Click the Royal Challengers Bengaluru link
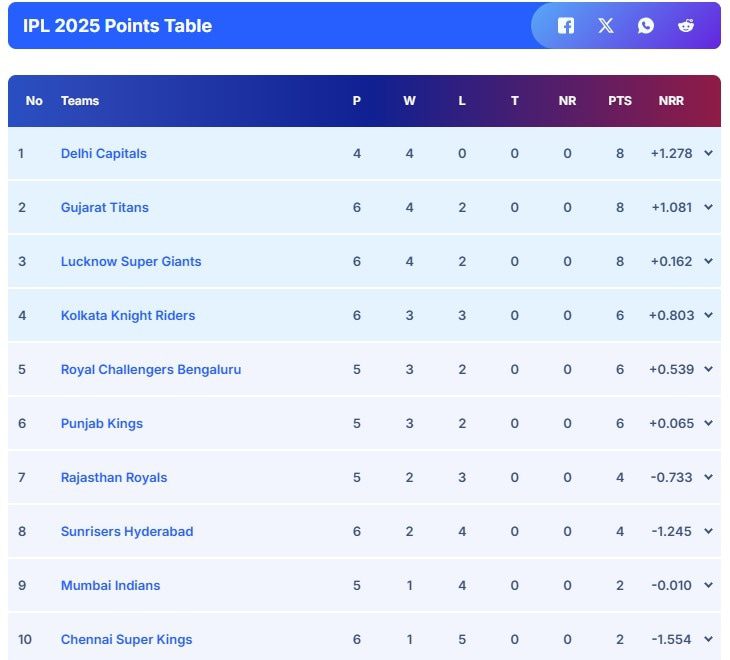 point(150,369)
